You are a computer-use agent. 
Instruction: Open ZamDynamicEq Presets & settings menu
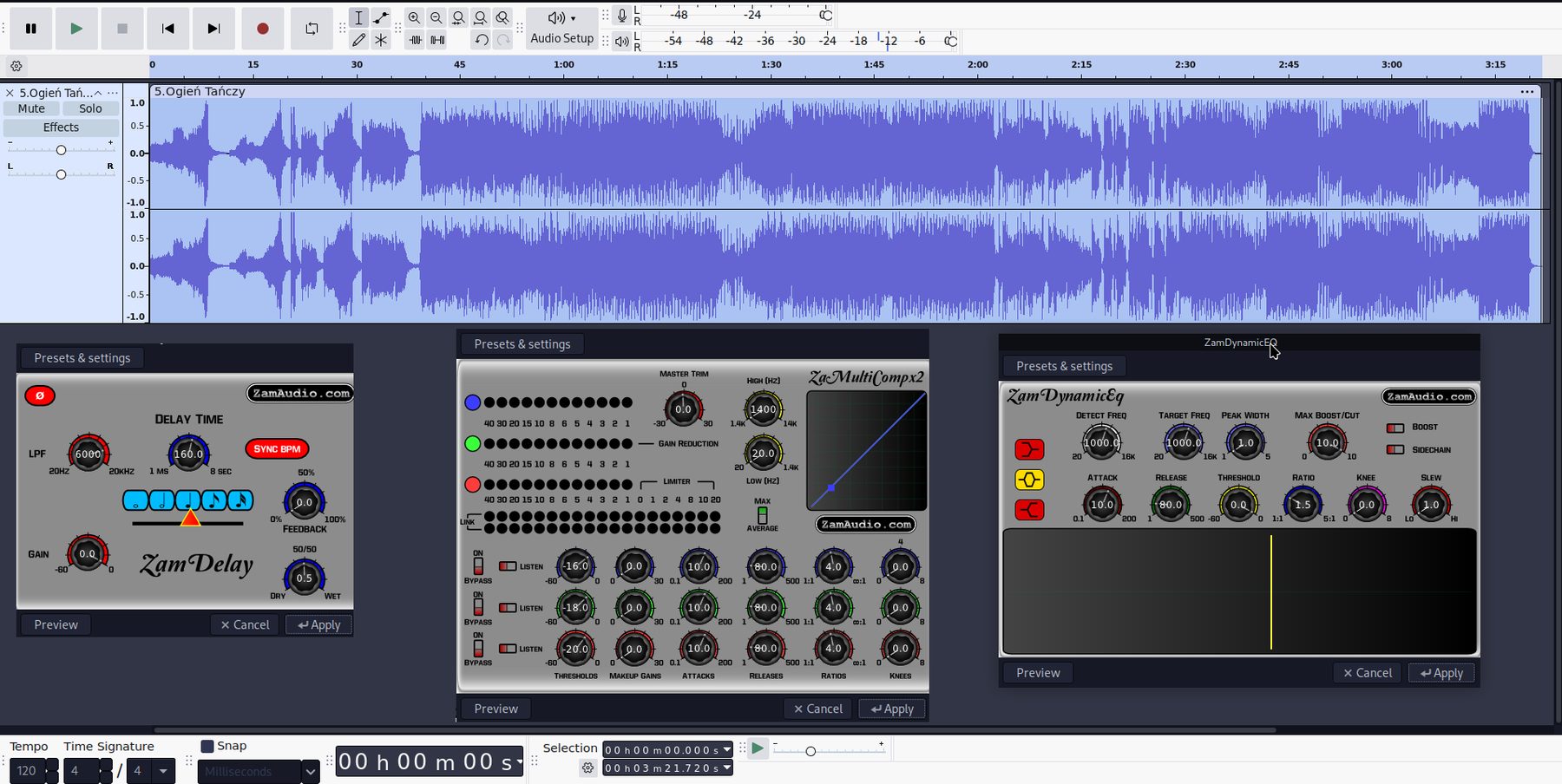point(1064,366)
